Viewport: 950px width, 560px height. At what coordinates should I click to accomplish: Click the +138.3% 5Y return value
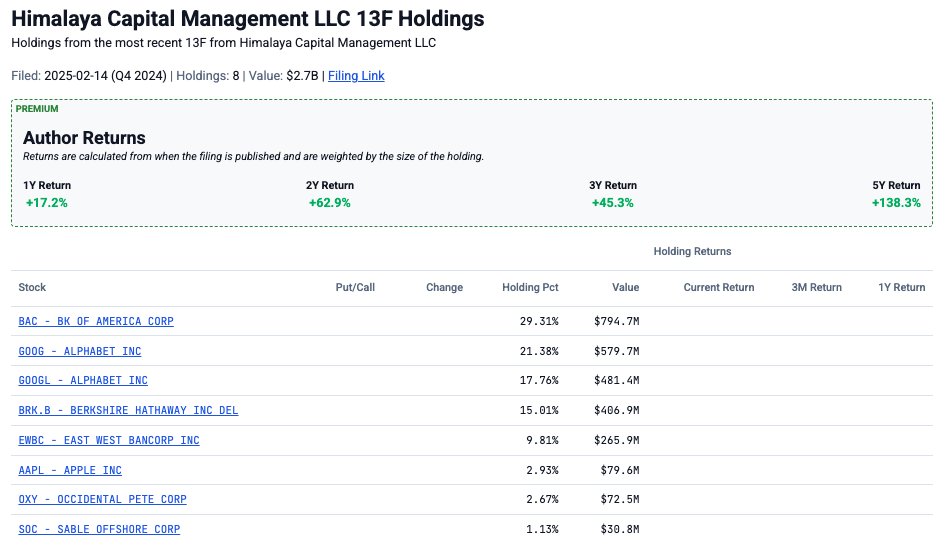coord(896,203)
